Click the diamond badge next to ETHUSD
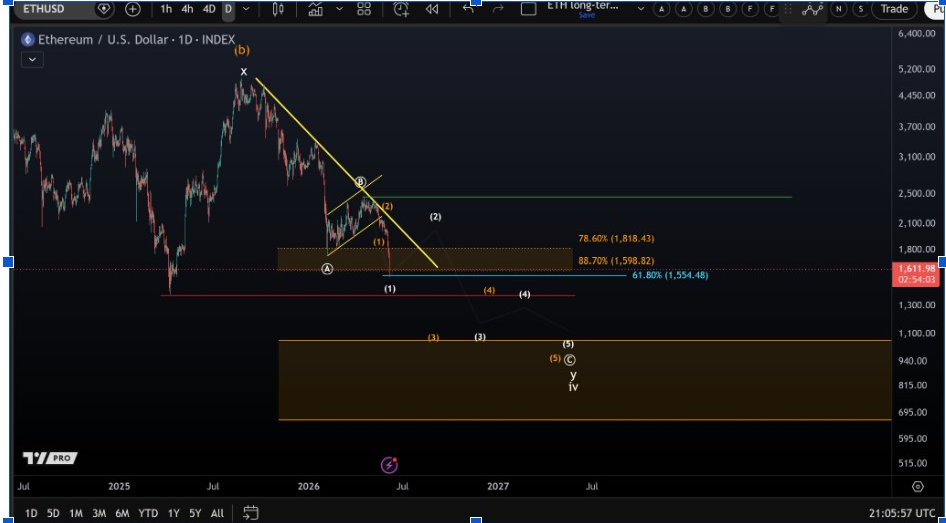This screenshot has width=946, height=523. [104, 9]
